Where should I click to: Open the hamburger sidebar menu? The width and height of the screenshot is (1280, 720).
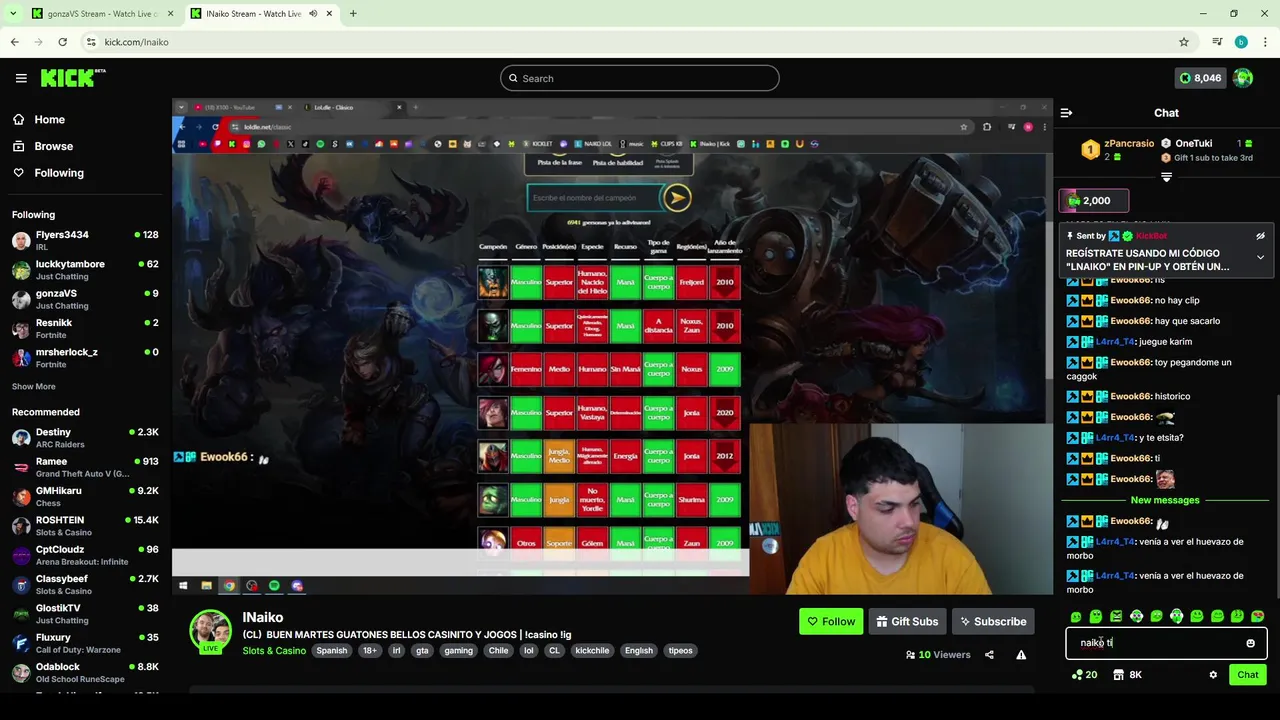pos(21,78)
